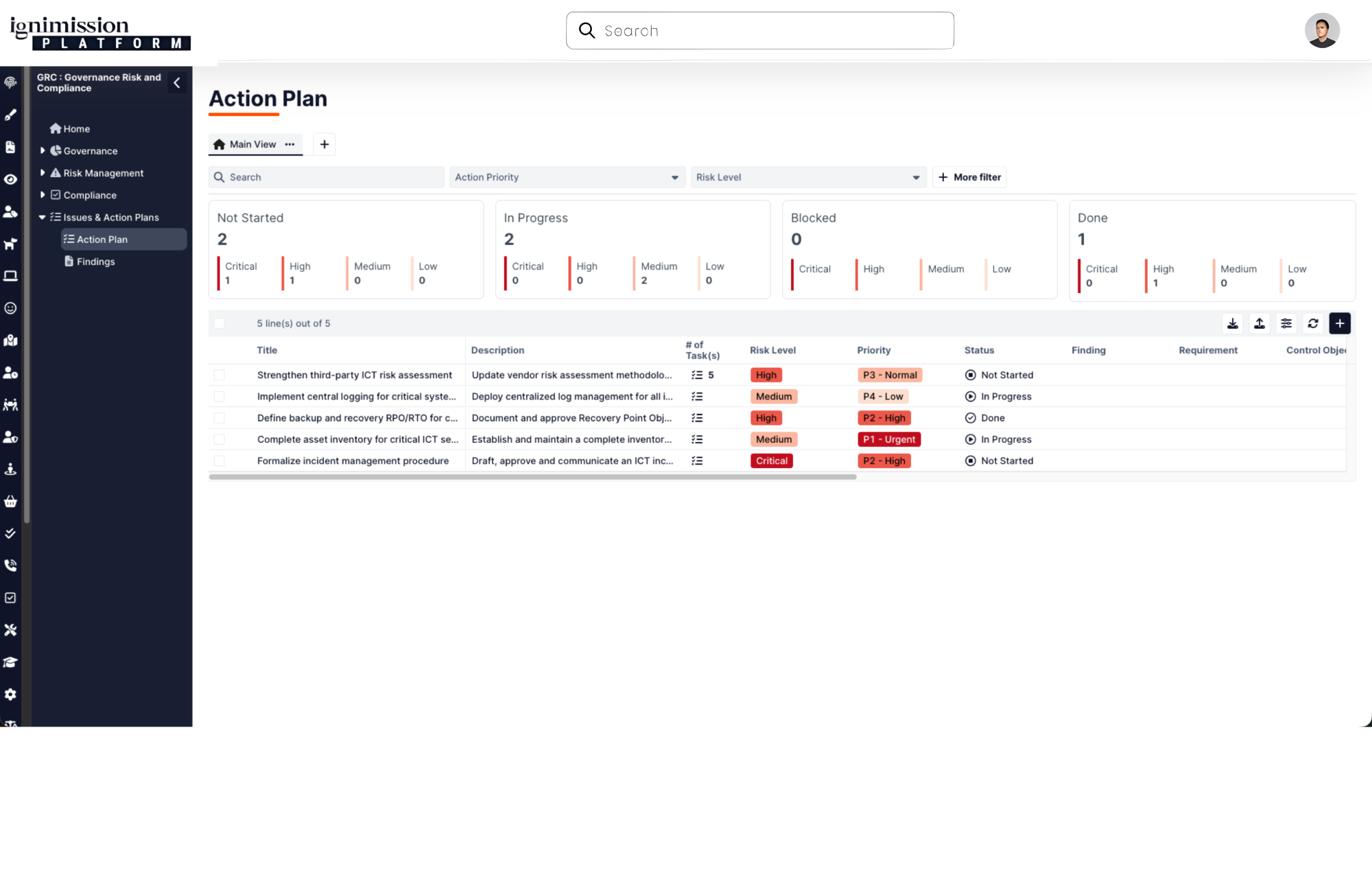Check the Formalize incident management procedure row
The width and height of the screenshot is (1372, 873).
(x=220, y=461)
